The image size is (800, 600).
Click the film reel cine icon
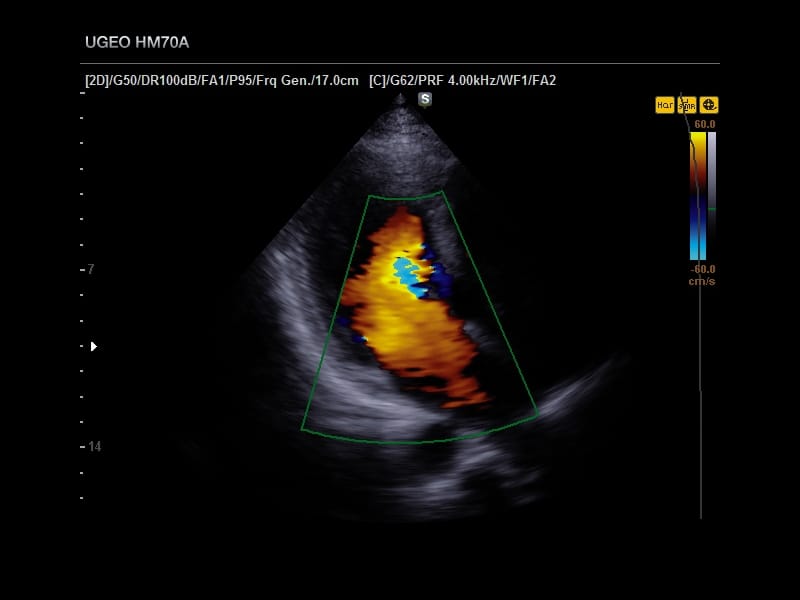coord(709,105)
